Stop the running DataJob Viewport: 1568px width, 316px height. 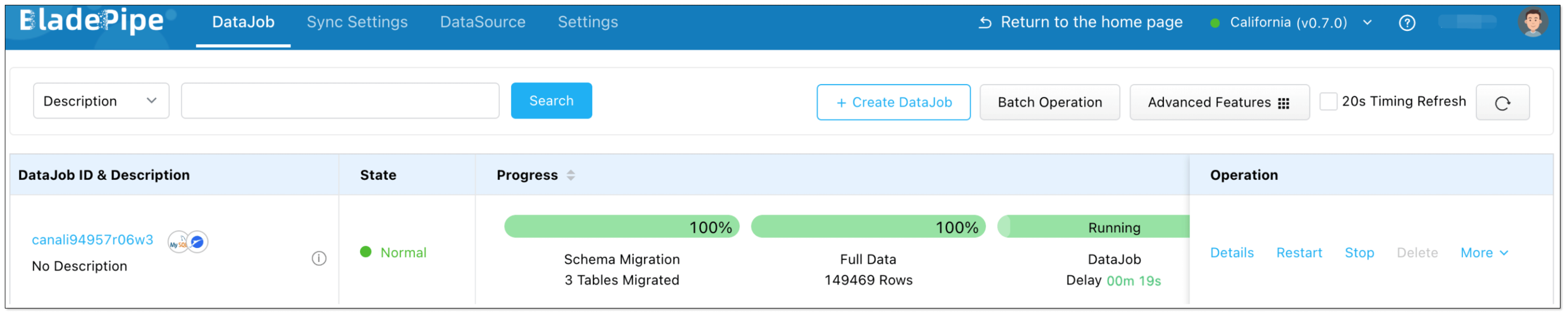point(1359,253)
